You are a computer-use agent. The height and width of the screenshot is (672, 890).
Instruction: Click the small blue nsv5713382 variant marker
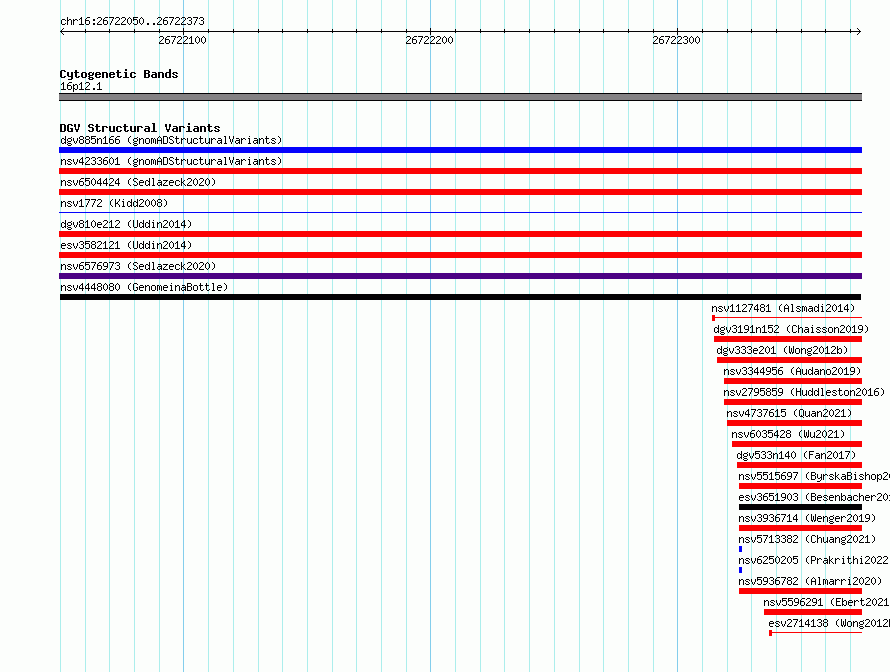(740, 549)
